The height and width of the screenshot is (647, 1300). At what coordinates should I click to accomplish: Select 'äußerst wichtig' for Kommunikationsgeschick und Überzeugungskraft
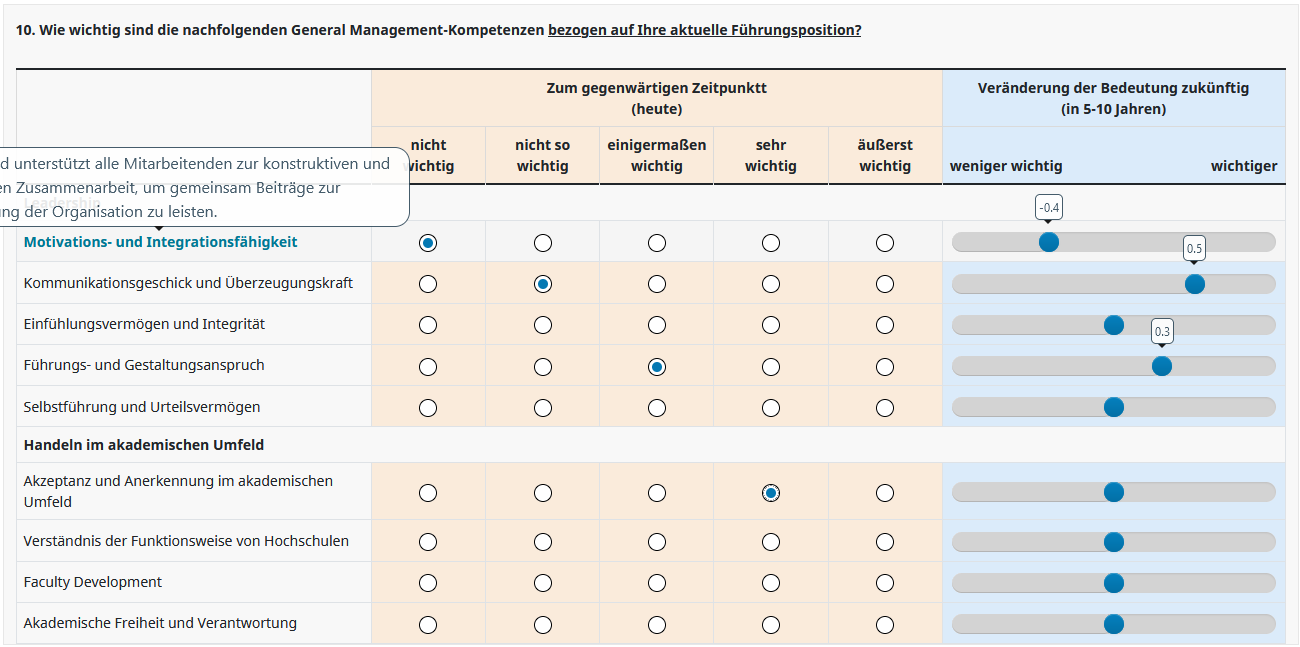click(885, 284)
